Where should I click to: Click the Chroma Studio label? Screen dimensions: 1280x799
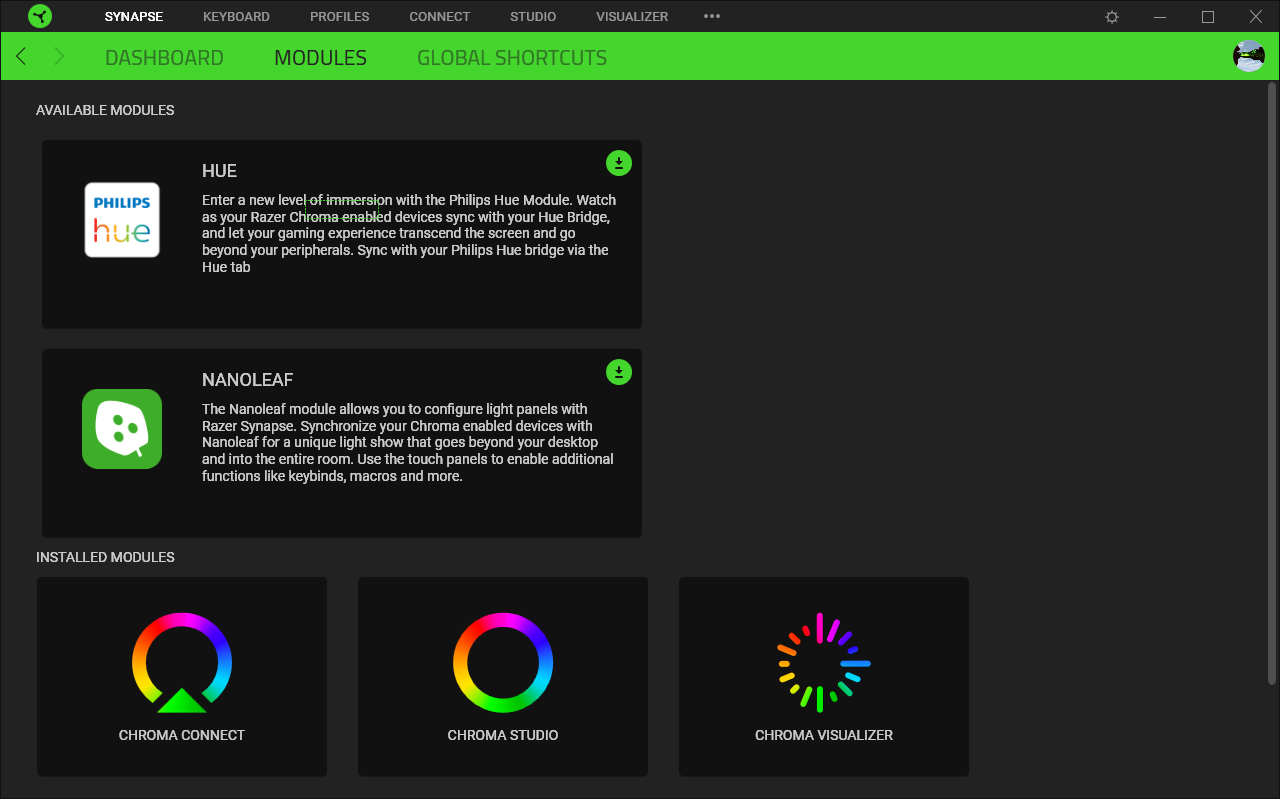point(503,735)
